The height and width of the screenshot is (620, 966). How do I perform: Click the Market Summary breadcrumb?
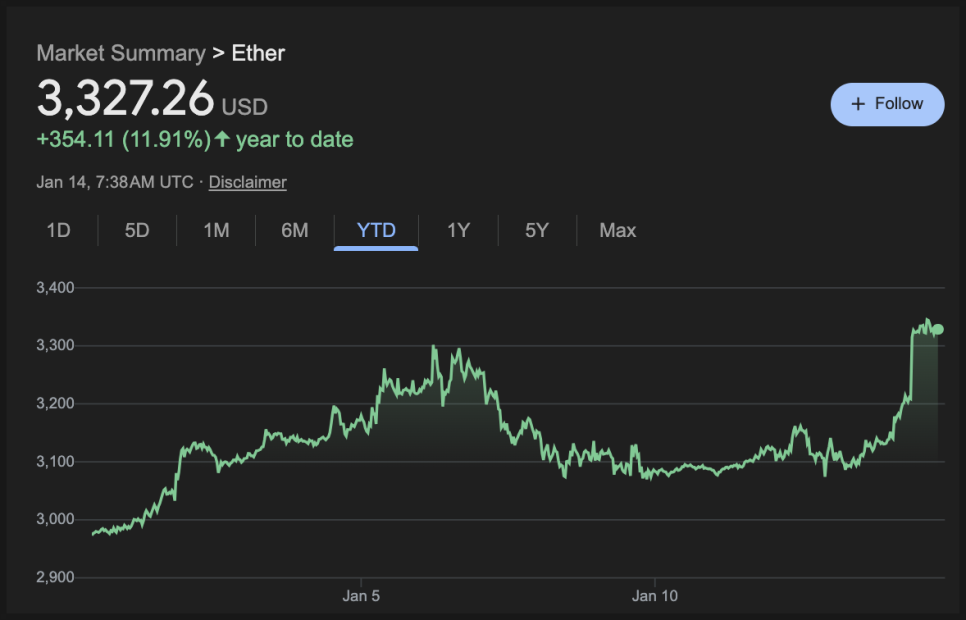click(121, 53)
